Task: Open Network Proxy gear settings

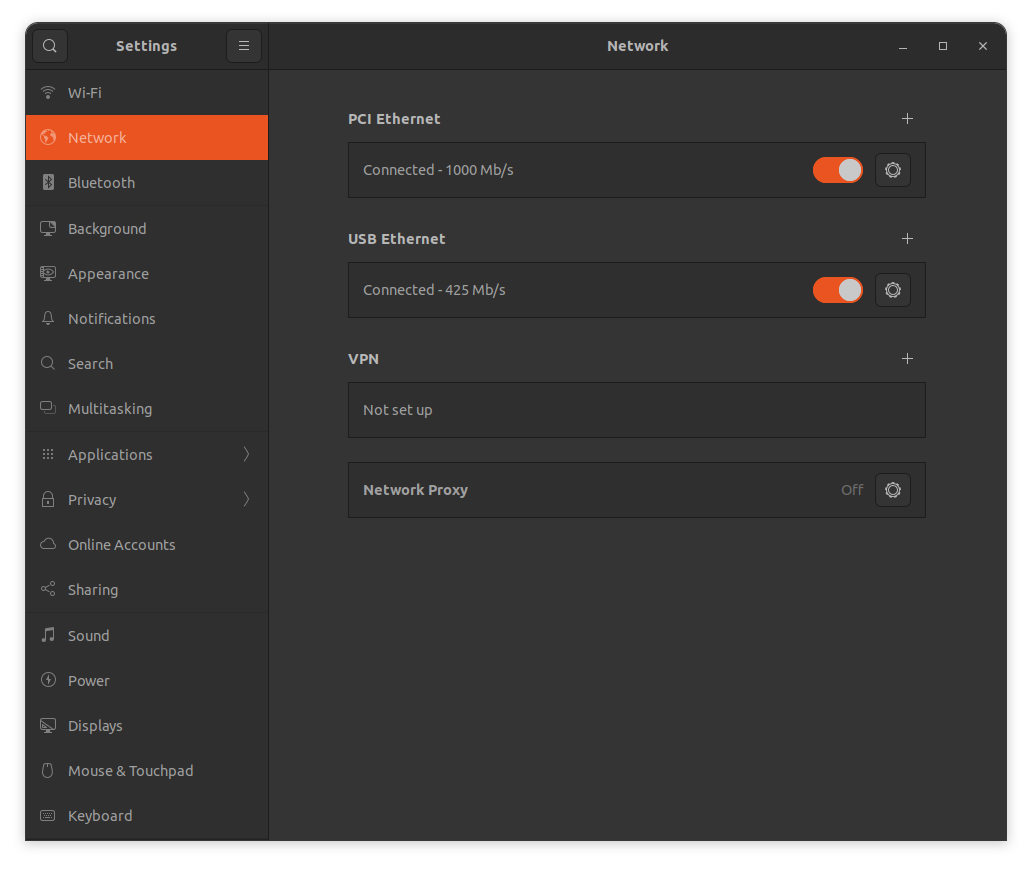Action: 893,490
